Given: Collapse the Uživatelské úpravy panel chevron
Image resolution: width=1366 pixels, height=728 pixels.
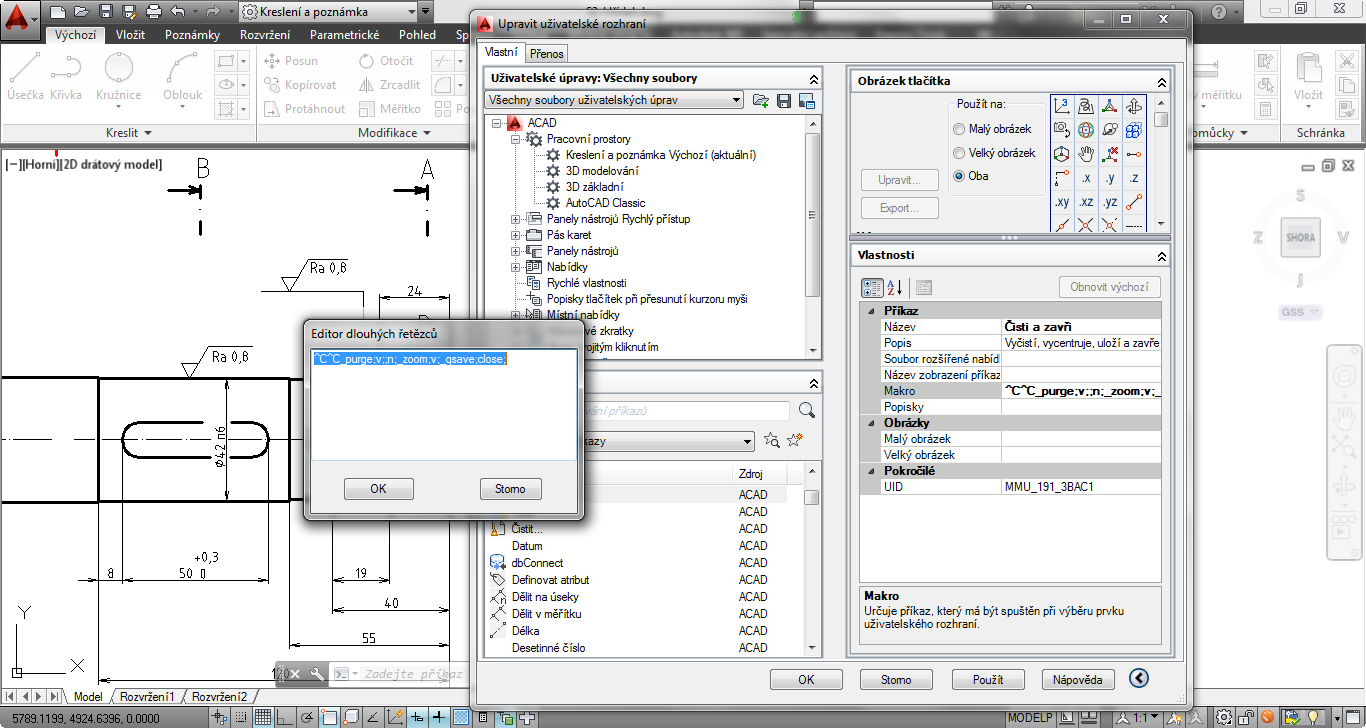Looking at the screenshot, I should (813, 78).
